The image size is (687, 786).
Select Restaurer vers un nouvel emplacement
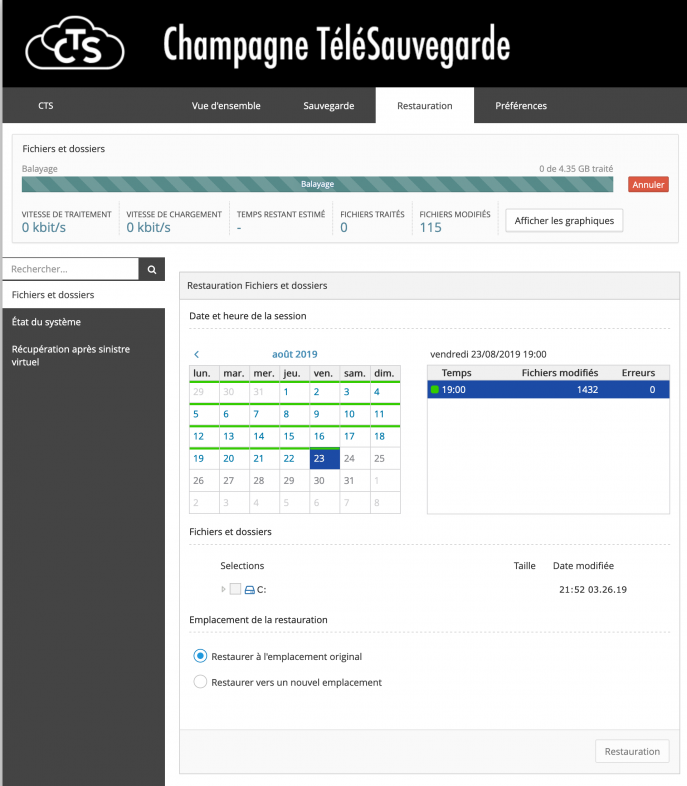point(200,682)
